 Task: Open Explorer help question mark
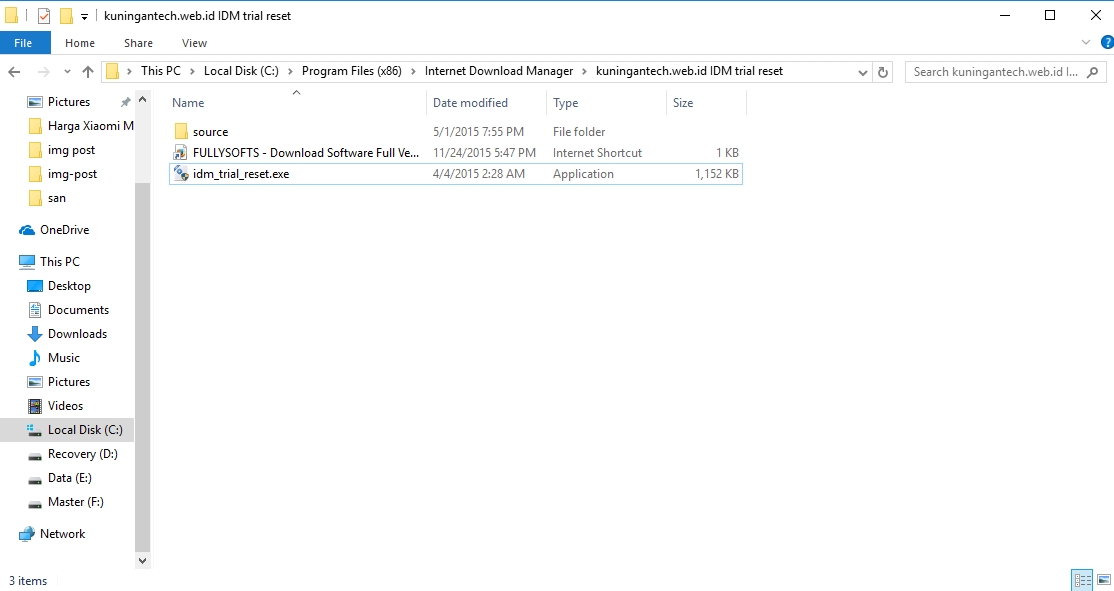tap(1107, 43)
